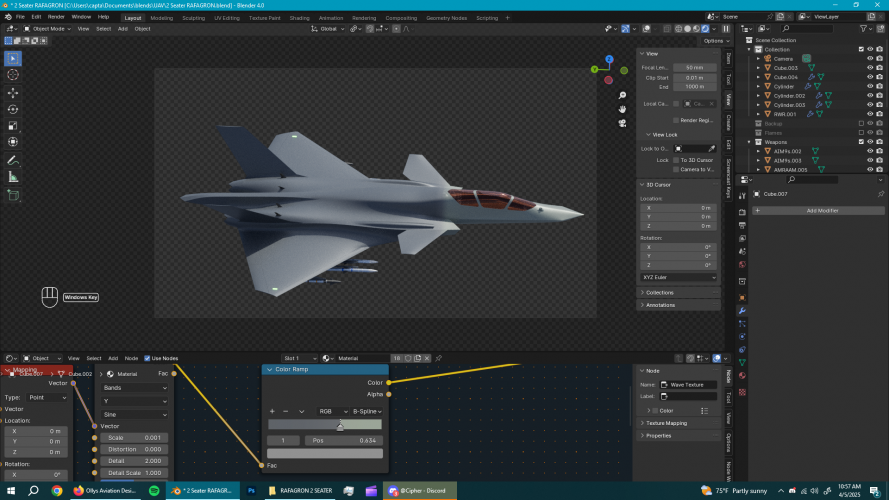Click the Wave Texture node name field

[688, 384]
